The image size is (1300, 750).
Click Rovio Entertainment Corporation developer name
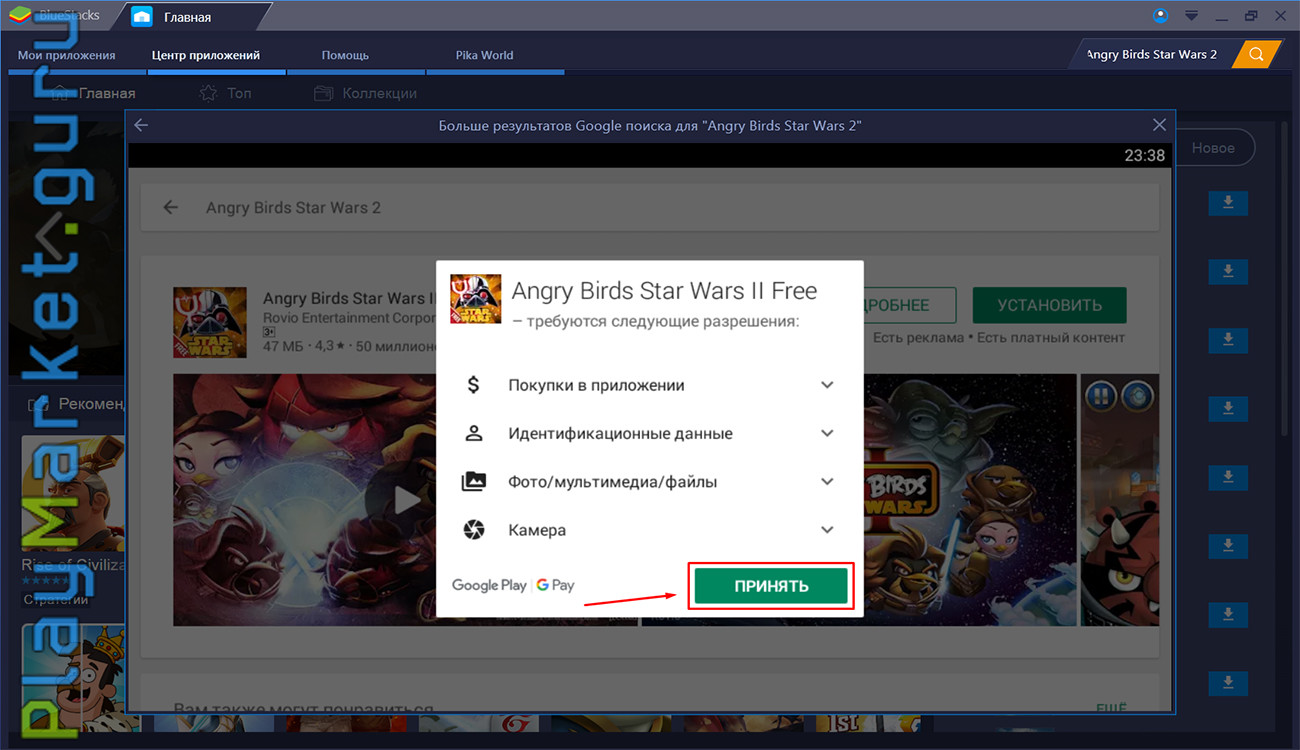pos(350,318)
